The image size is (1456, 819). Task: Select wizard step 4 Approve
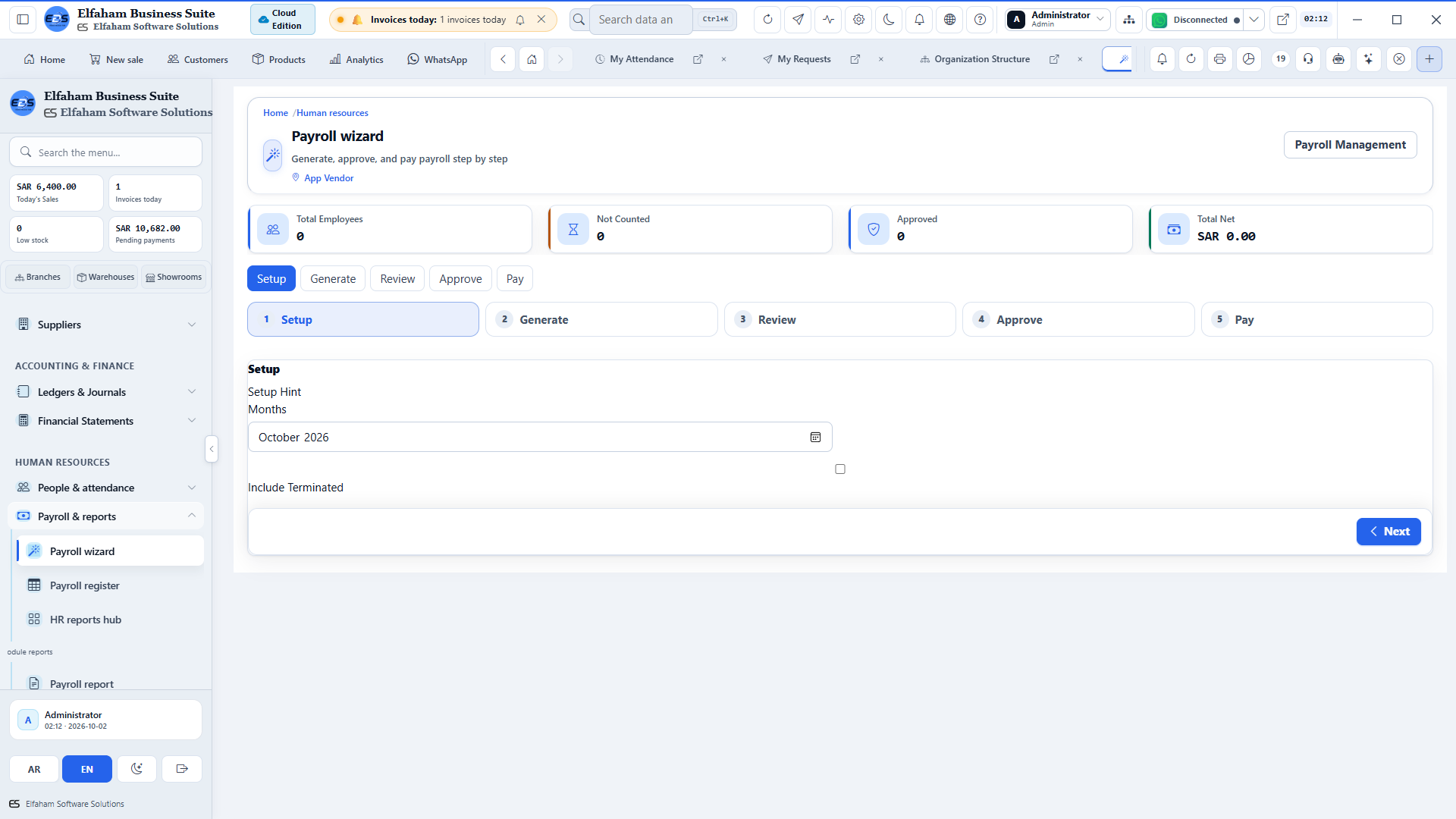coord(1078,320)
